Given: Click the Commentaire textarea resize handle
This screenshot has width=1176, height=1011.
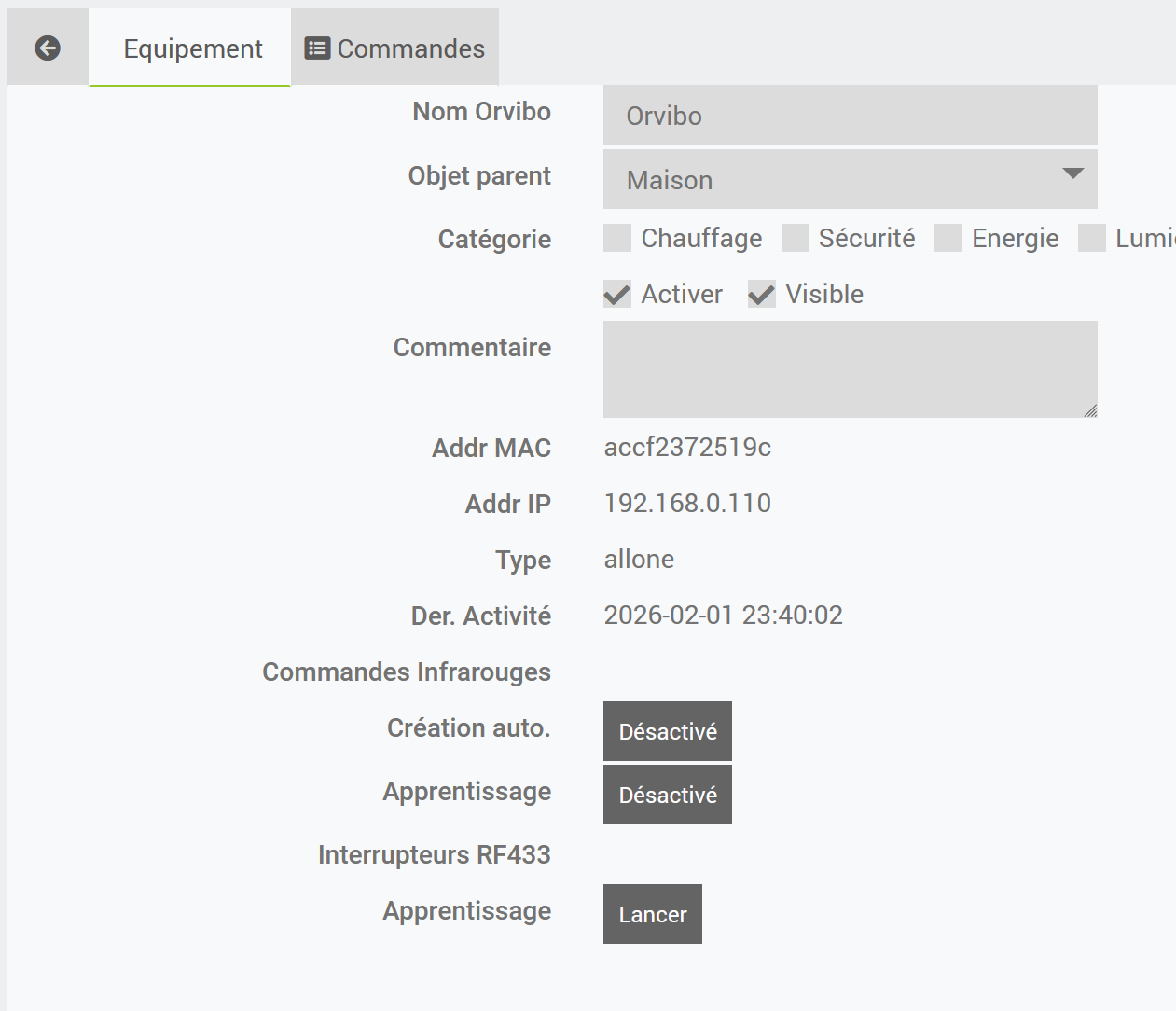Looking at the screenshot, I should (x=1090, y=410).
